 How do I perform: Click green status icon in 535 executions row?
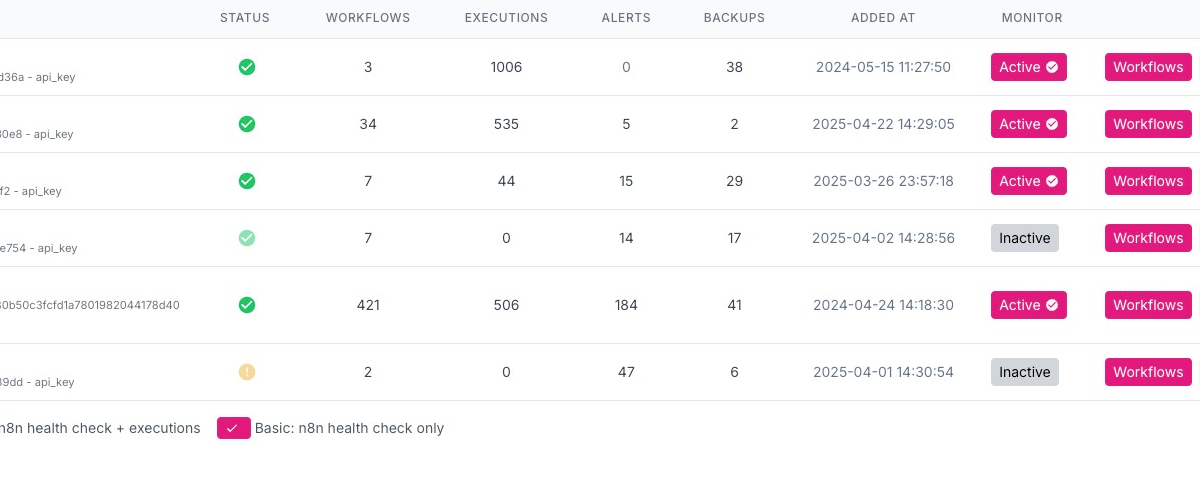point(247,124)
